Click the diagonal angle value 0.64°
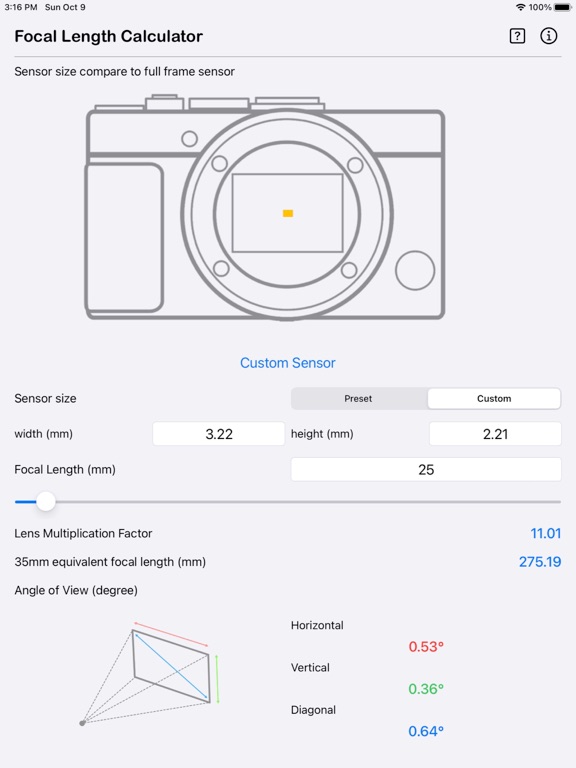Image resolution: width=576 pixels, height=768 pixels. pyautogui.click(x=426, y=731)
